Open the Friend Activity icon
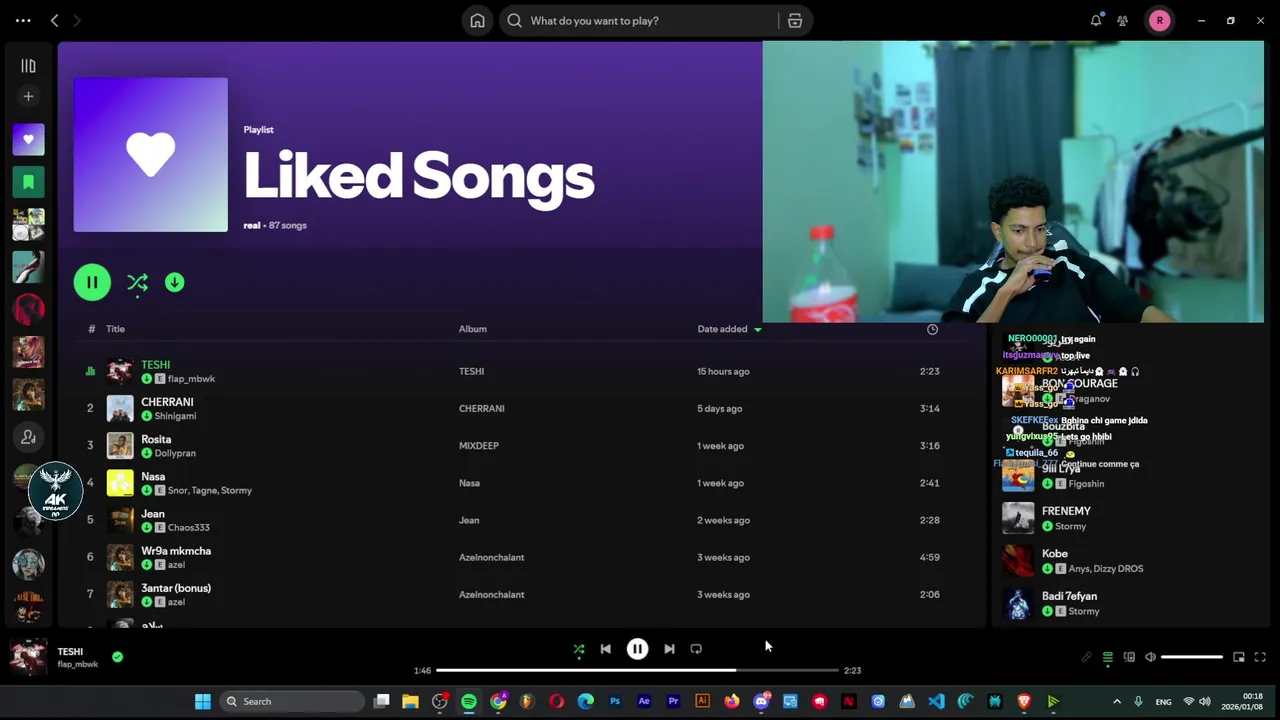This screenshot has width=1280, height=720. (x=1123, y=20)
